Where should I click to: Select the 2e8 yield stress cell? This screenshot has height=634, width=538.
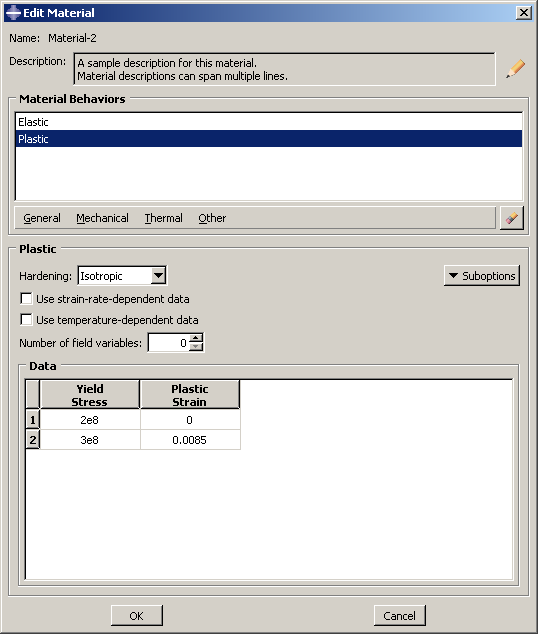click(x=89, y=420)
